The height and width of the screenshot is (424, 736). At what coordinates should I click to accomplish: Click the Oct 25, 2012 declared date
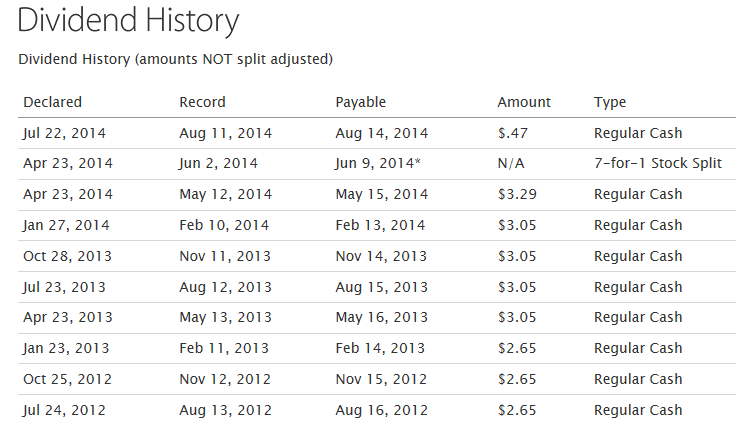65,379
